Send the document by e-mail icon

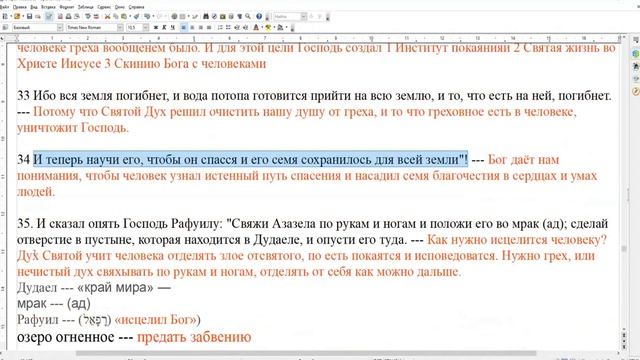pos(38,16)
